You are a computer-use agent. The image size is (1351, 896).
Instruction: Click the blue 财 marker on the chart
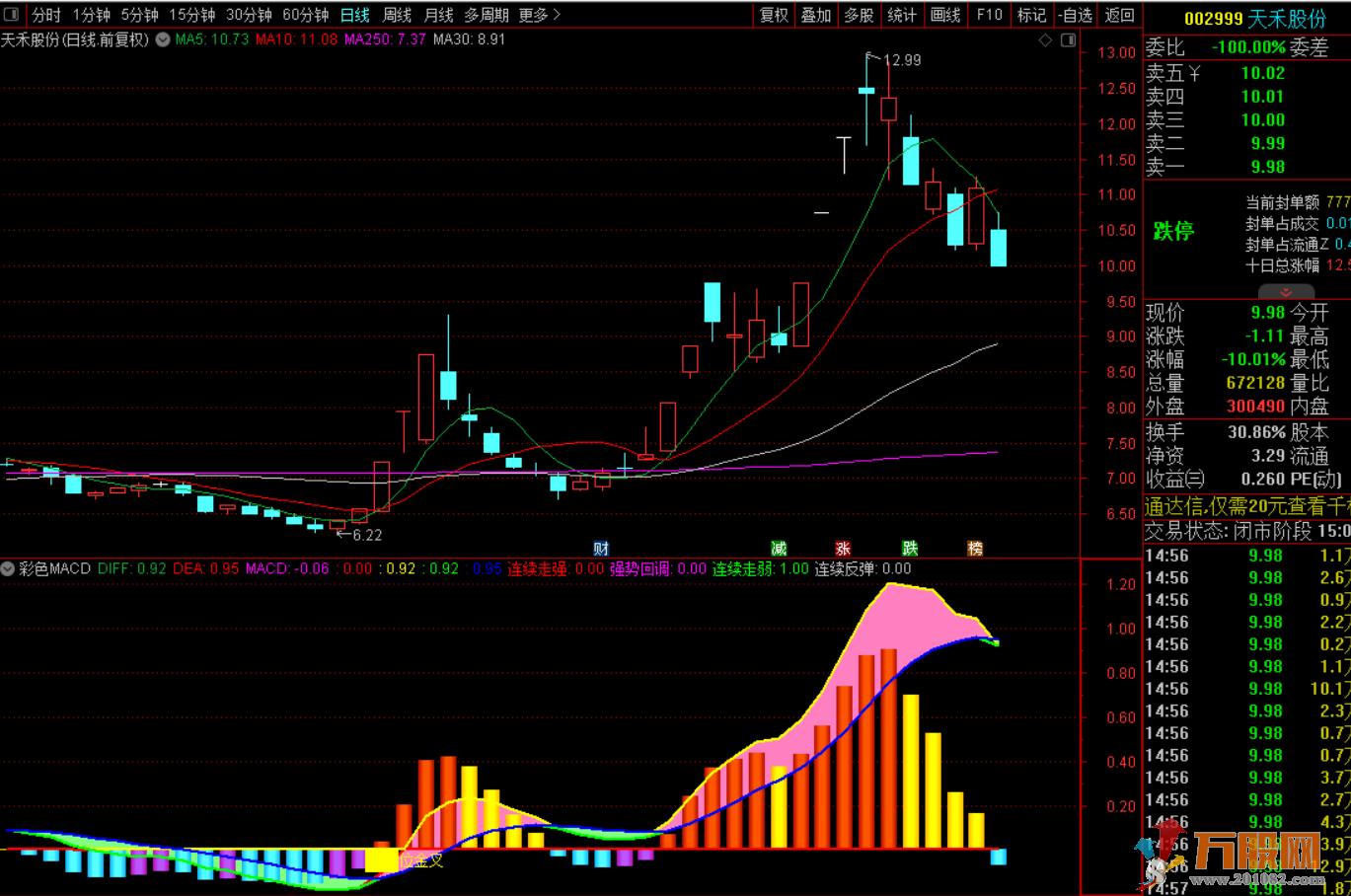coord(601,549)
